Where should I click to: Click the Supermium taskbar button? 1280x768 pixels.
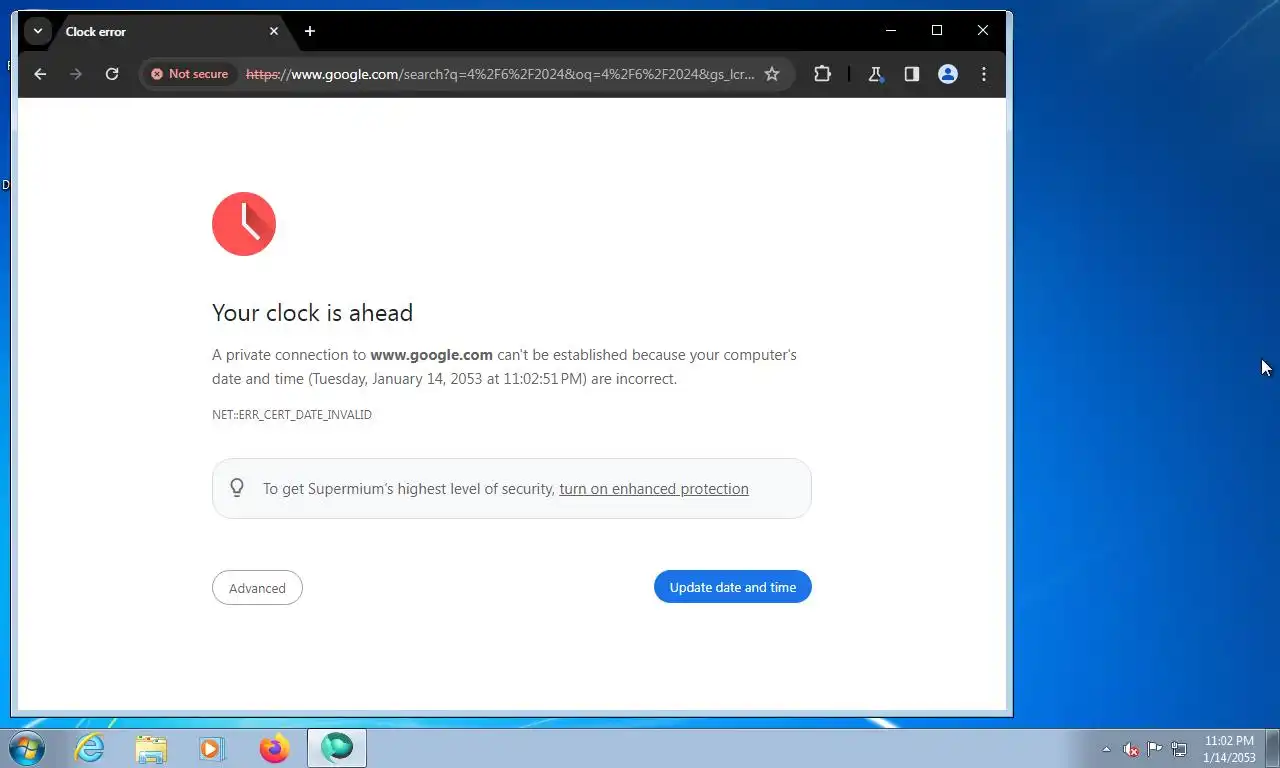pyautogui.click(x=337, y=748)
